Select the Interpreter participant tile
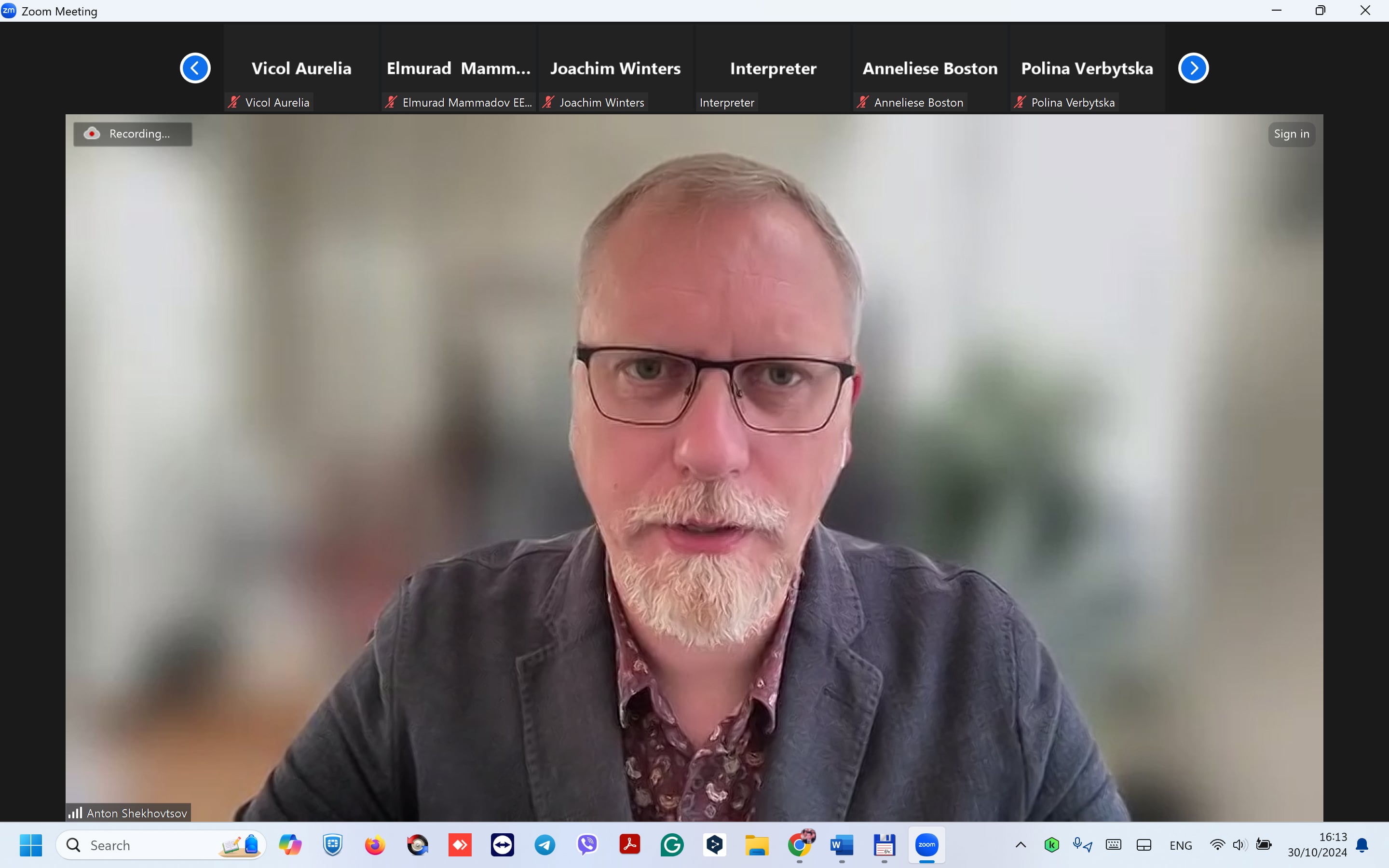The width and height of the screenshot is (1389, 868). click(773, 68)
